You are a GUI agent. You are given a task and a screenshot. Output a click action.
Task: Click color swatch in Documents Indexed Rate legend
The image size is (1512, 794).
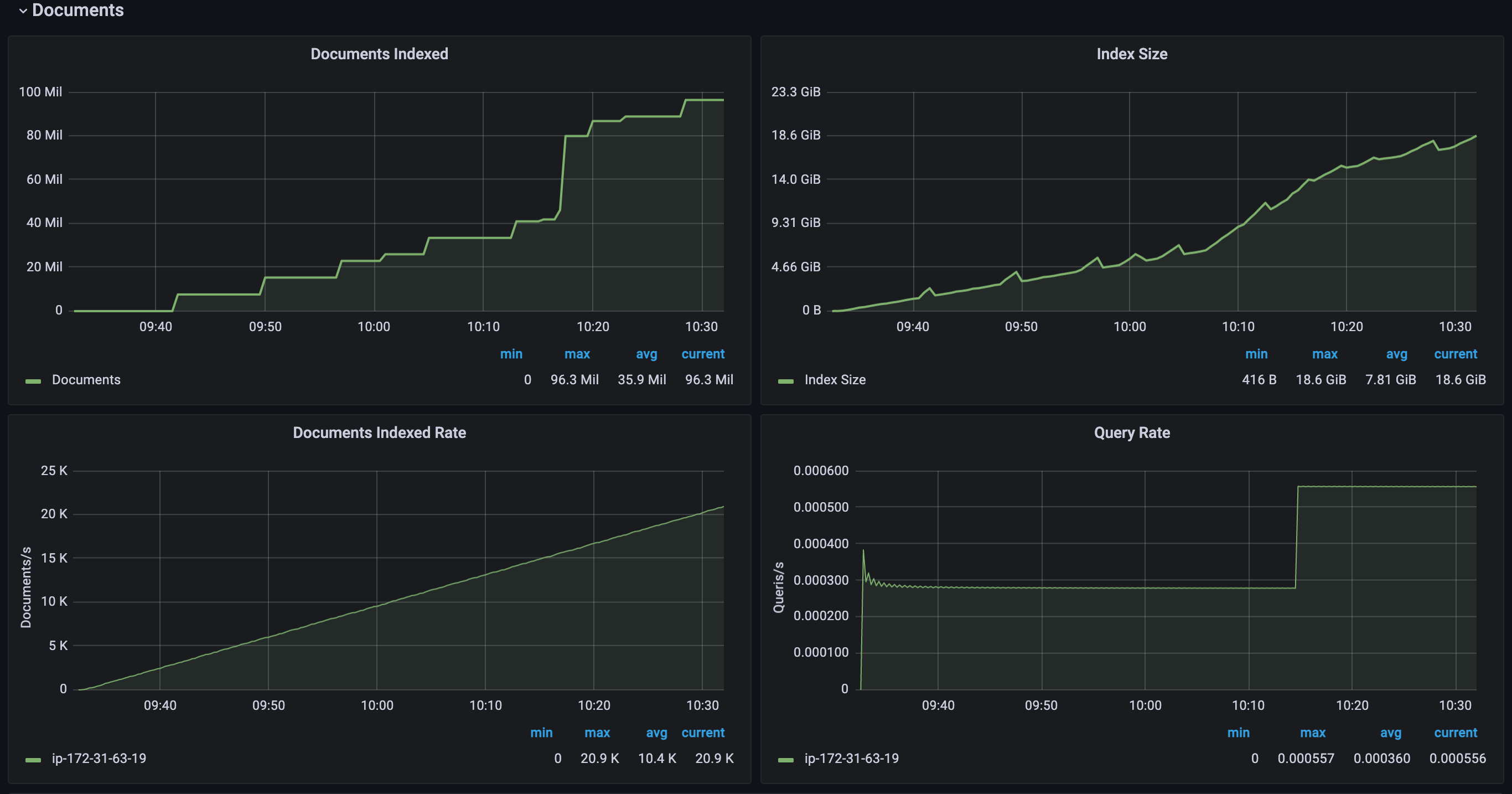[33, 760]
